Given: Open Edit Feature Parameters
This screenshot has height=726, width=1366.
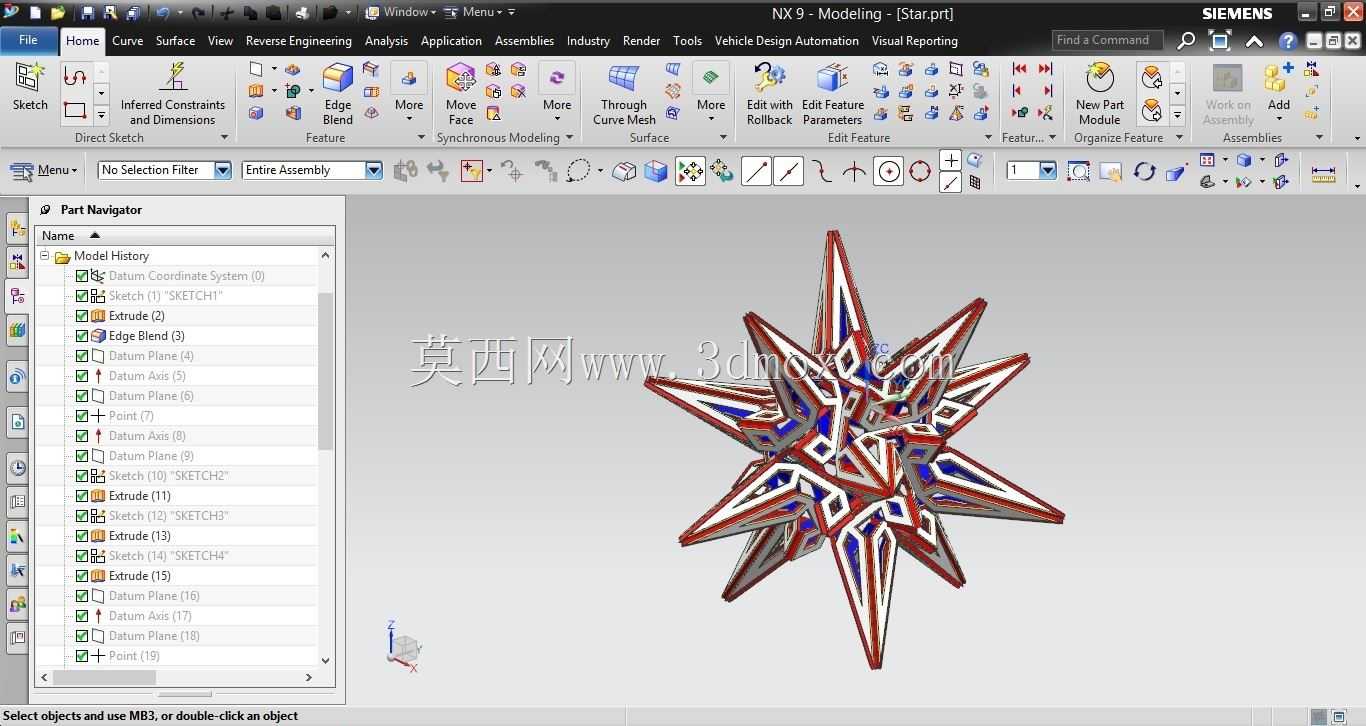Looking at the screenshot, I should coord(833,94).
